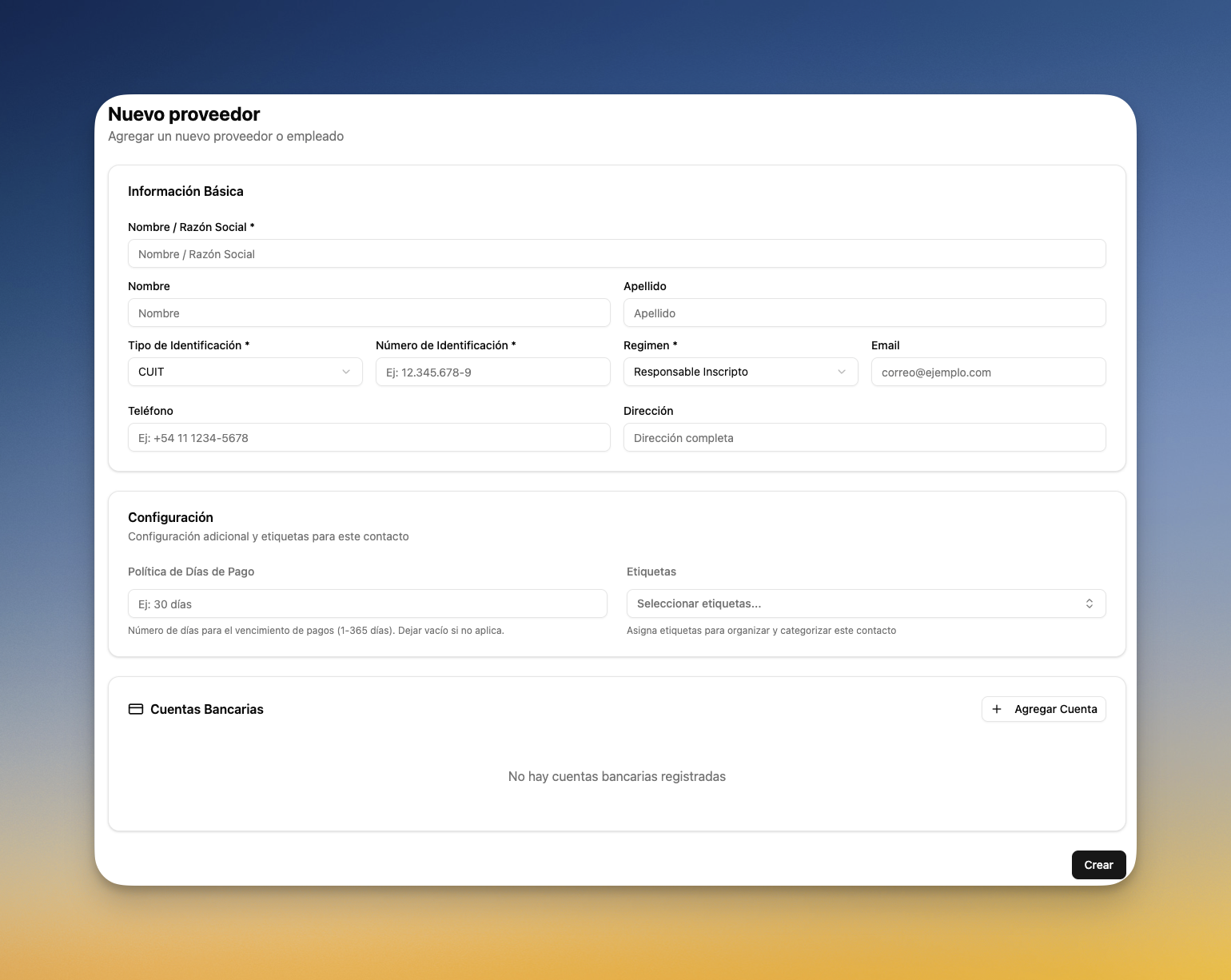
Task: Click the 'Agregar un nuevo proveedor o empleado' subtitle
Action: (225, 136)
